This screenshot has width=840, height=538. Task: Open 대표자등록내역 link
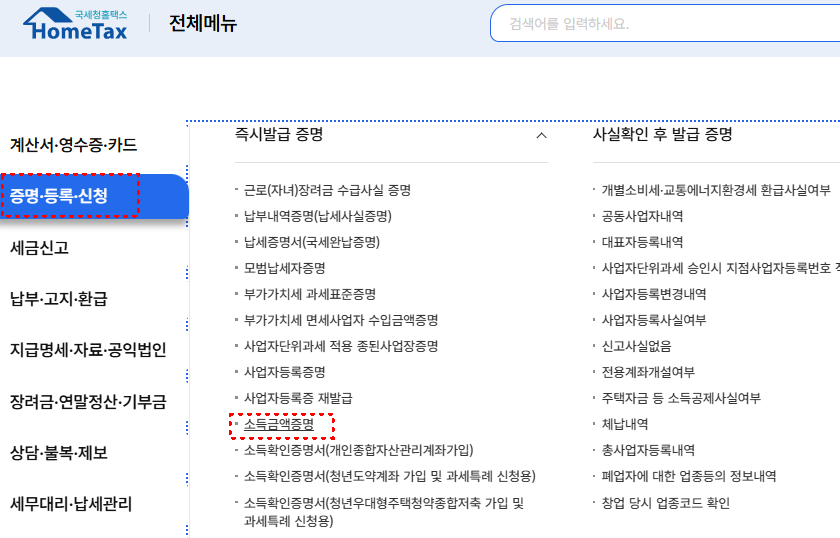pyautogui.click(x=642, y=242)
